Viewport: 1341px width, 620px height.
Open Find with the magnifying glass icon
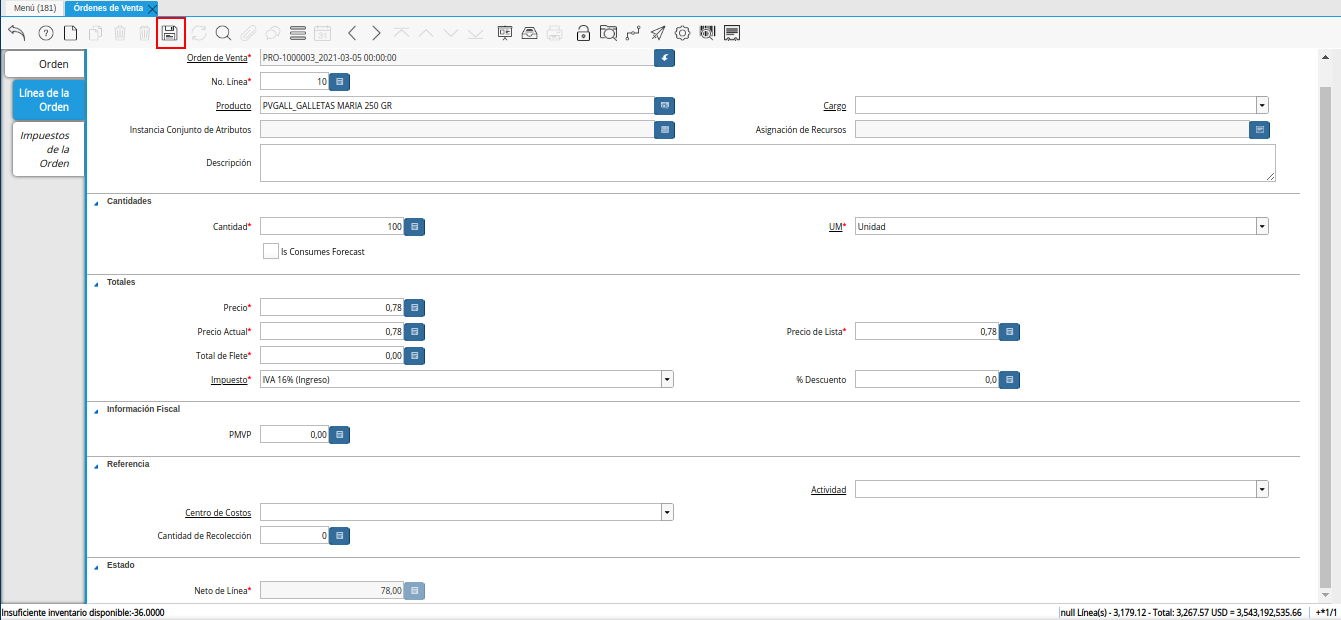coord(223,33)
